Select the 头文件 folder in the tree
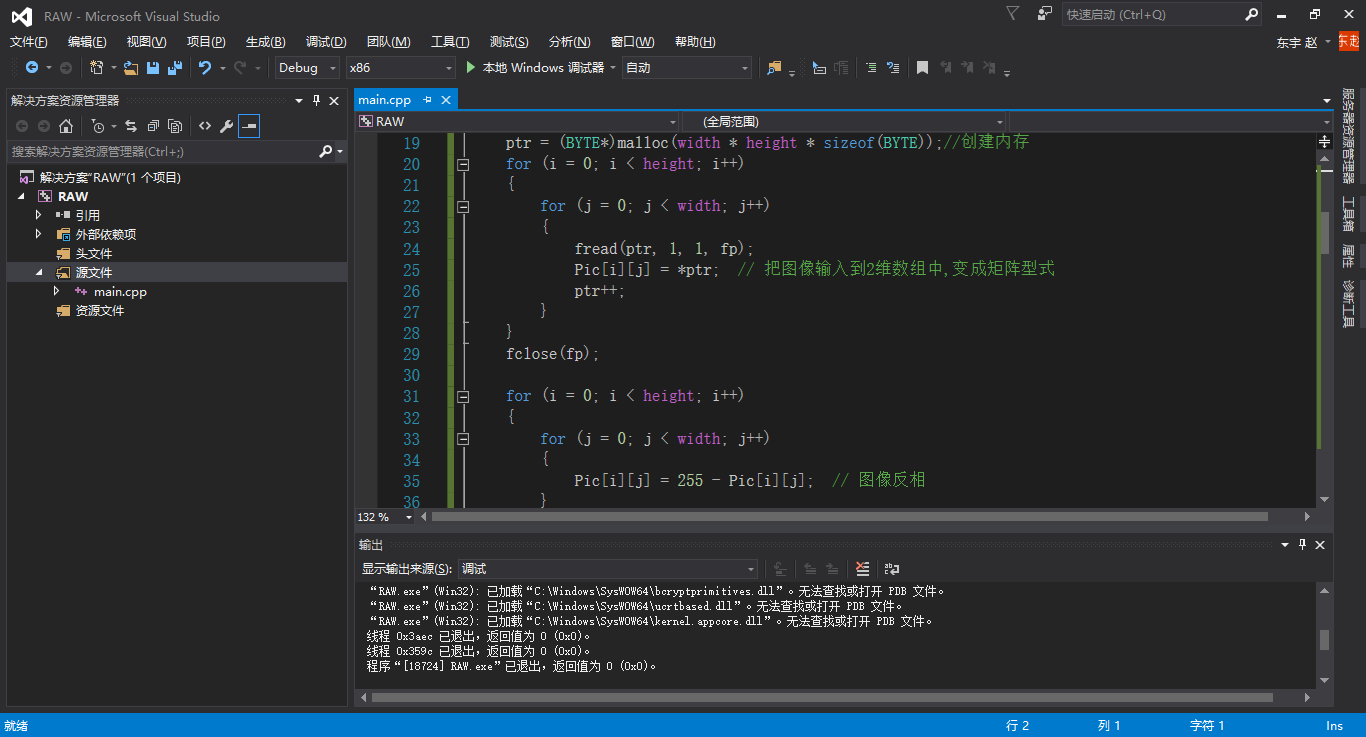Screen dimensions: 1366x737 tap(94, 254)
